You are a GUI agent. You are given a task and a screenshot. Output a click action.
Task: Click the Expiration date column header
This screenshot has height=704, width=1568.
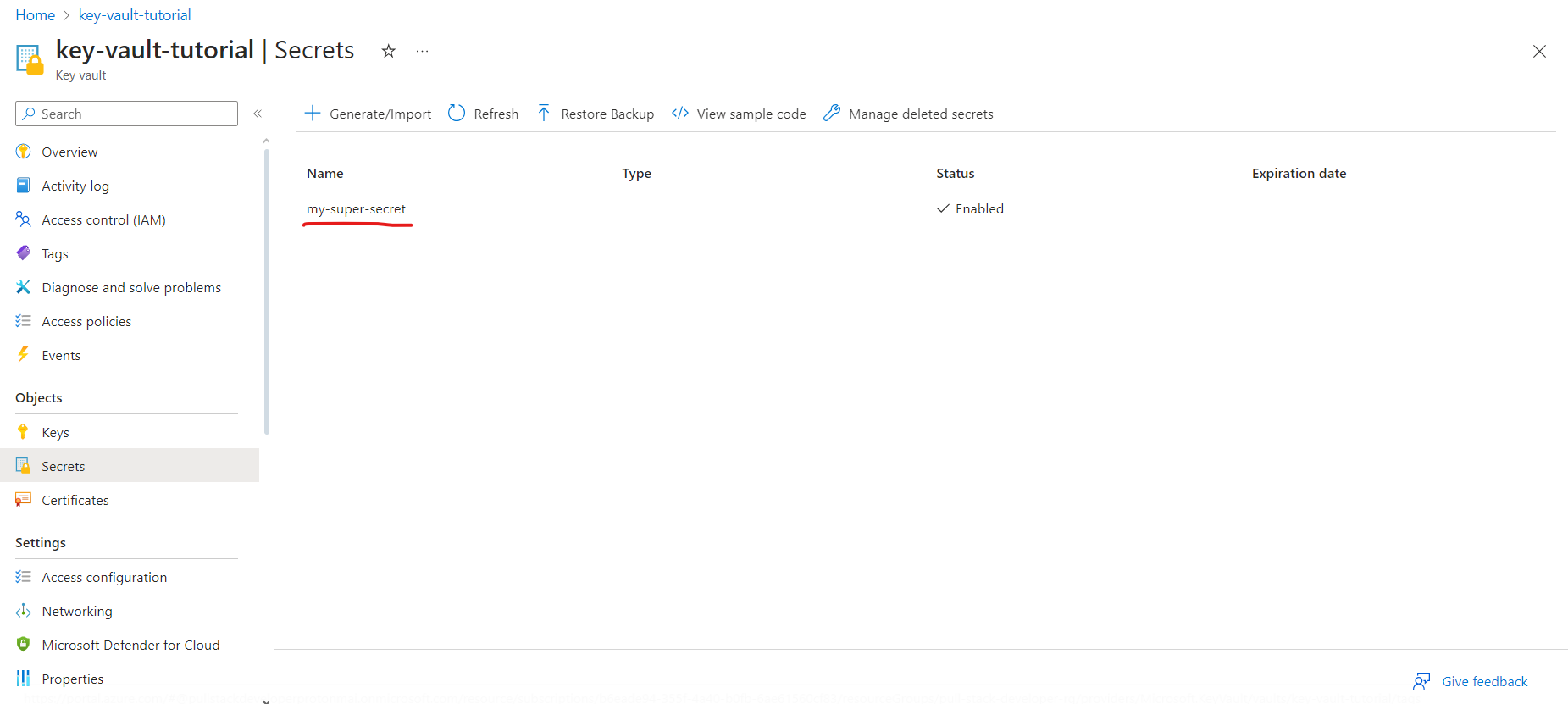[1299, 174]
